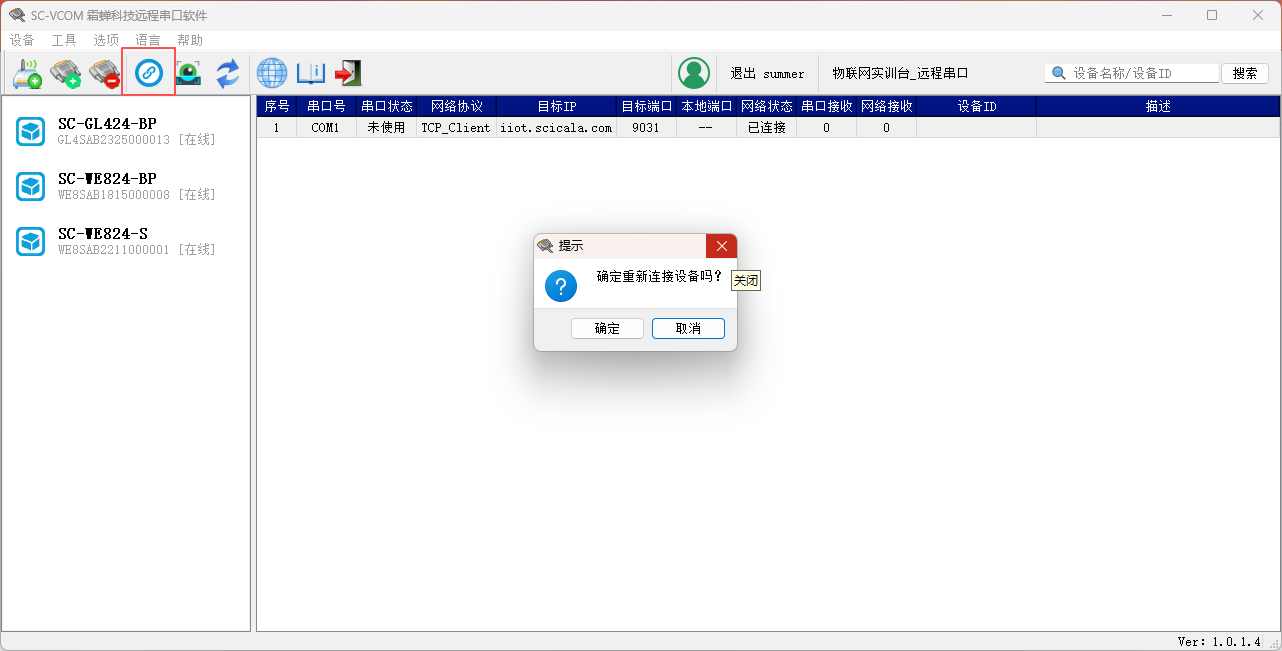Open the manual book icon
Viewport: 1282px width, 651px height.
pyautogui.click(x=310, y=73)
